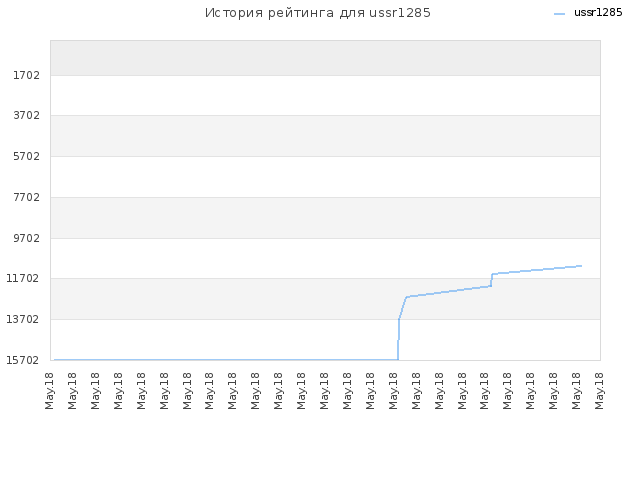Click the curved rise after the first jump
Screen dimensions: 640x480
point(402,307)
